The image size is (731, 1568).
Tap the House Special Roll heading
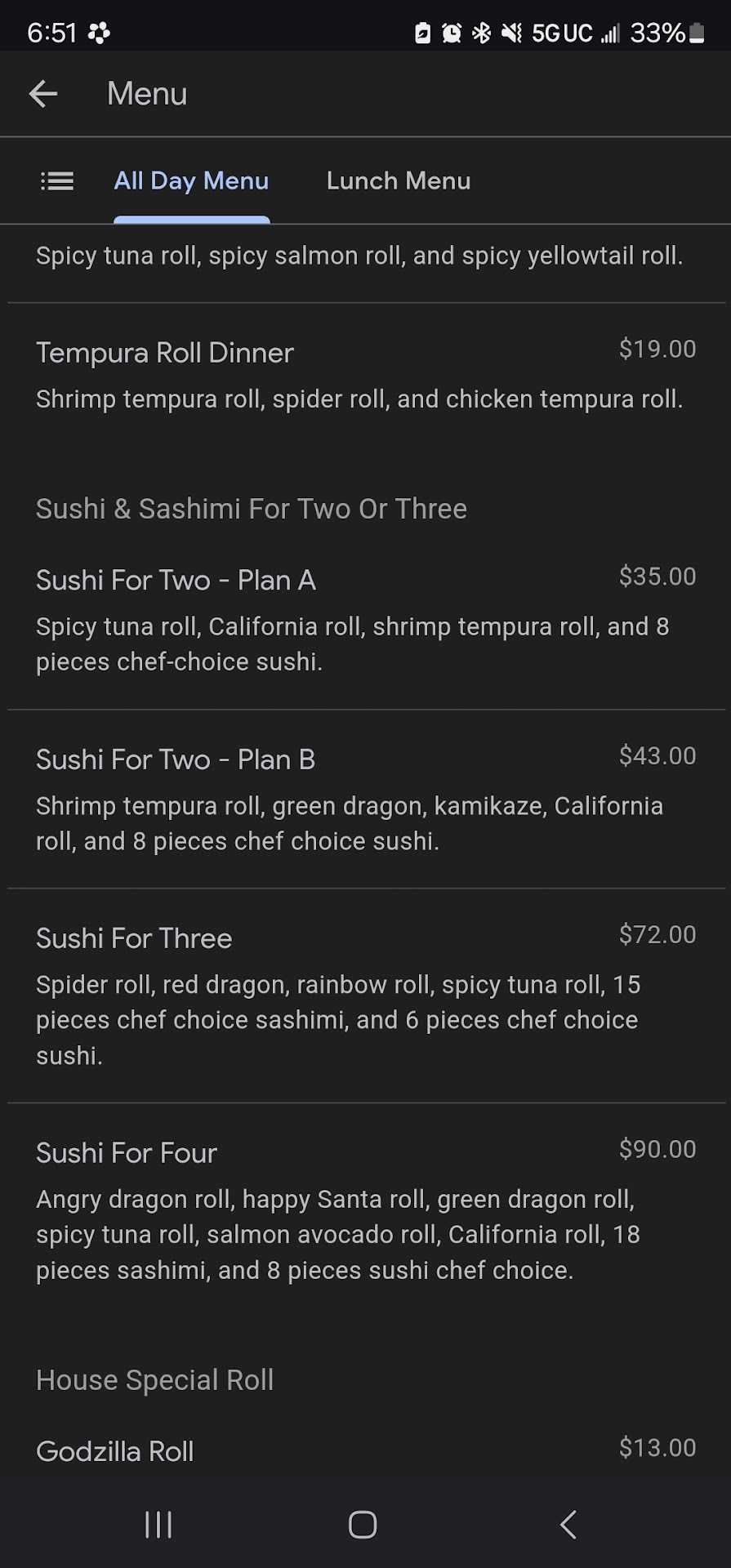[x=155, y=1380]
